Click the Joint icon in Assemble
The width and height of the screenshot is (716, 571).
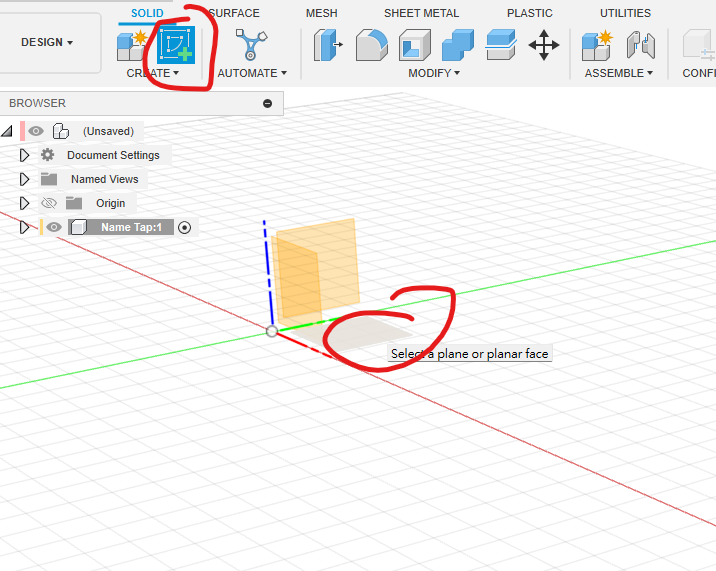640,45
